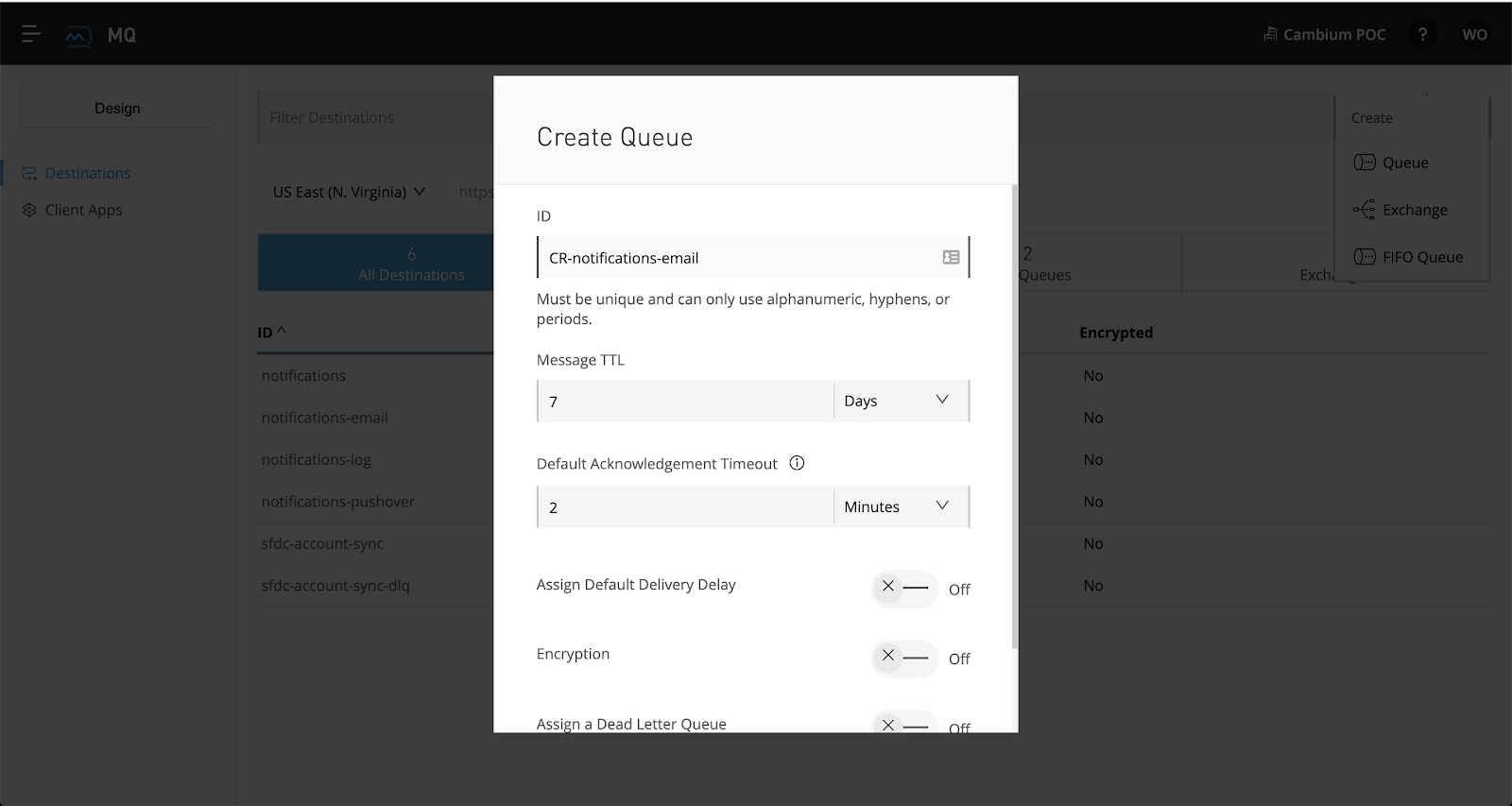Open the Message TTL Days unit dropdown
This screenshot has width=1512, height=806.
tap(900, 401)
